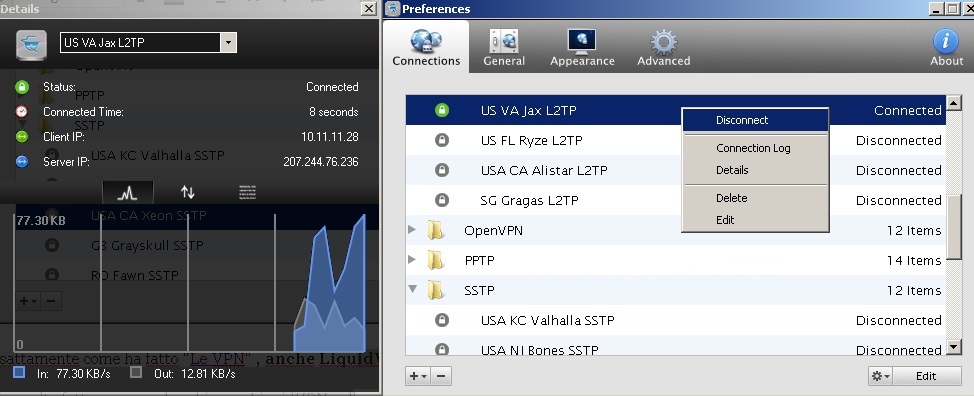This screenshot has height=396, width=974.
Task: Open Connection Log from context menu
Action: point(753,148)
